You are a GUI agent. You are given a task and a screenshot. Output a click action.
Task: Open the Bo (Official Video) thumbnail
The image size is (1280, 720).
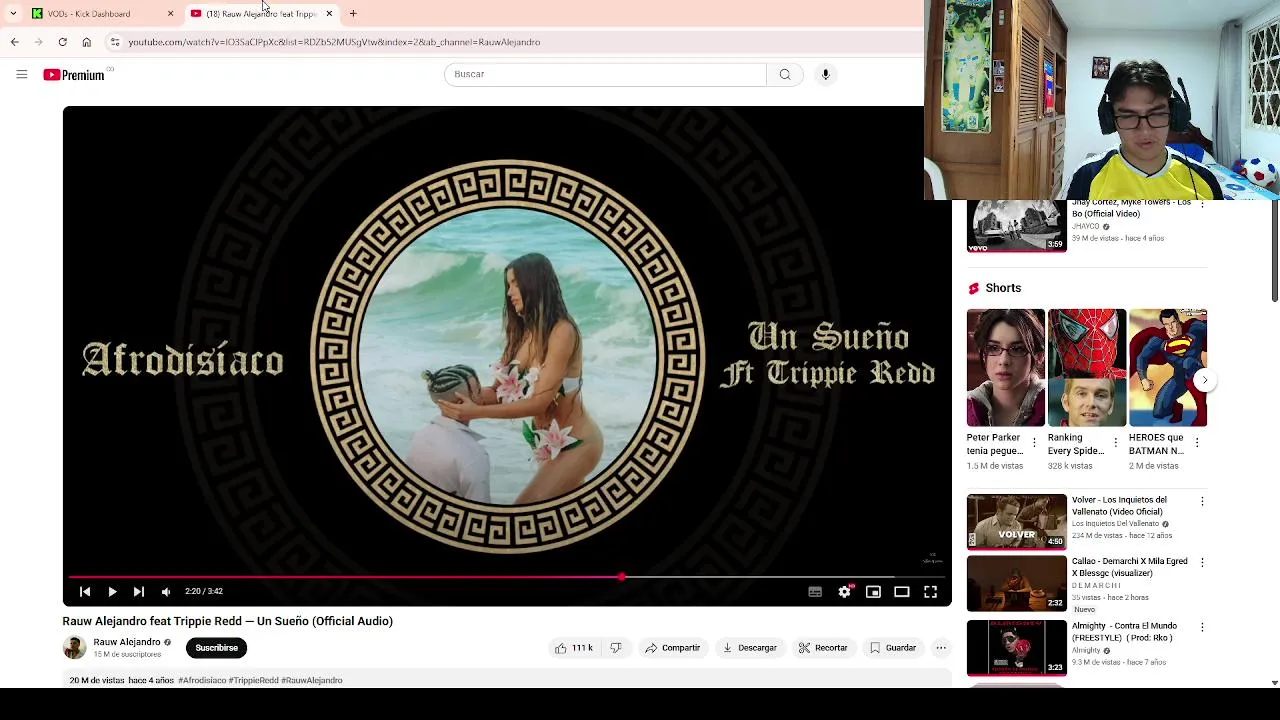point(1017,226)
